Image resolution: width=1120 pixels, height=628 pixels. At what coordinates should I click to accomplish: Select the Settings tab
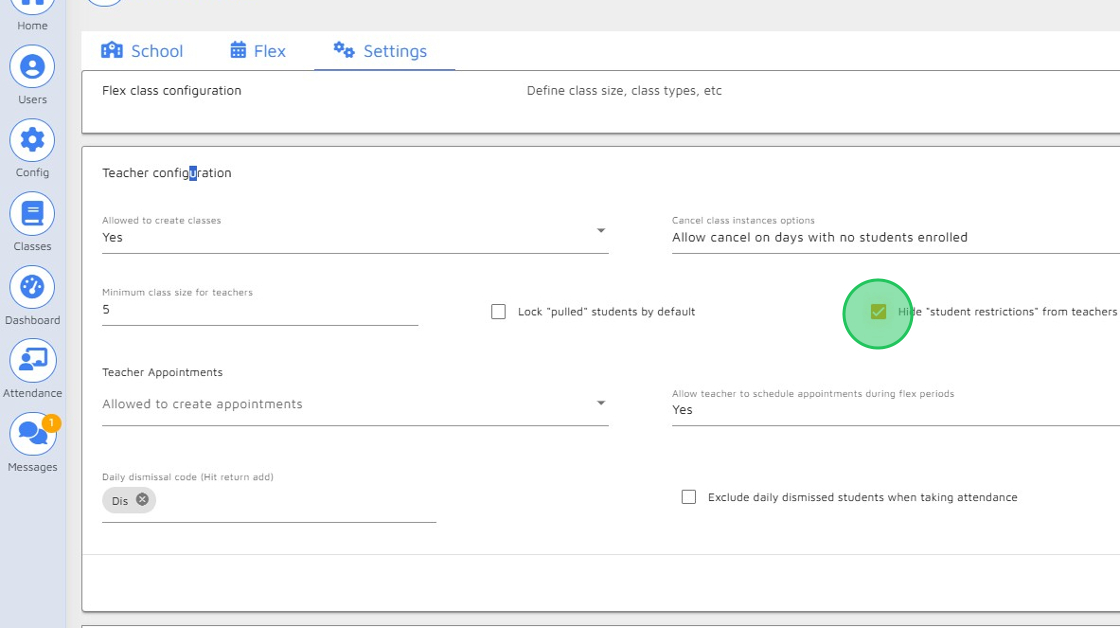380,51
